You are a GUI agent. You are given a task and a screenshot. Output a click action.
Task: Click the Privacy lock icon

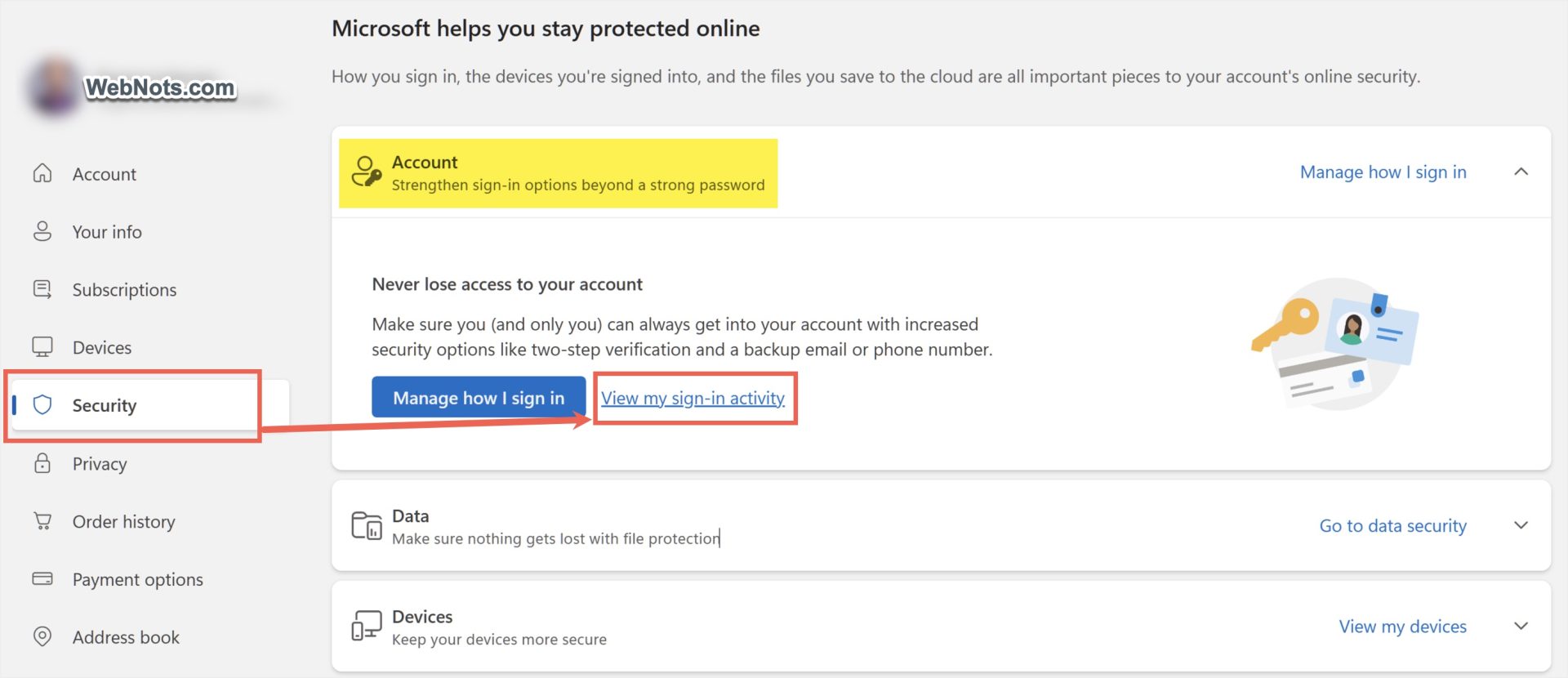tap(42, 463)
